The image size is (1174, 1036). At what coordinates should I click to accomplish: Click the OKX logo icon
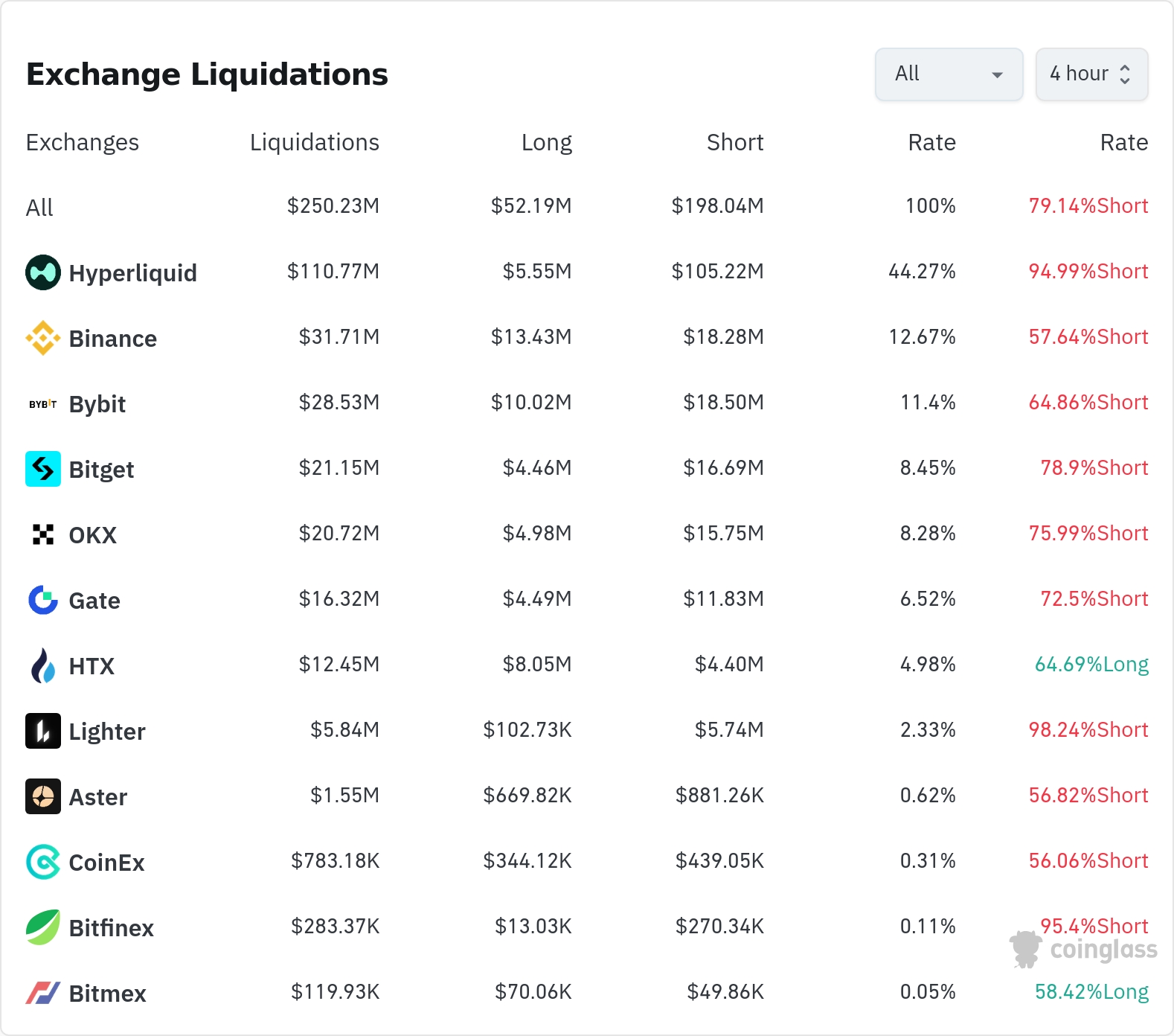click(43, 534)
